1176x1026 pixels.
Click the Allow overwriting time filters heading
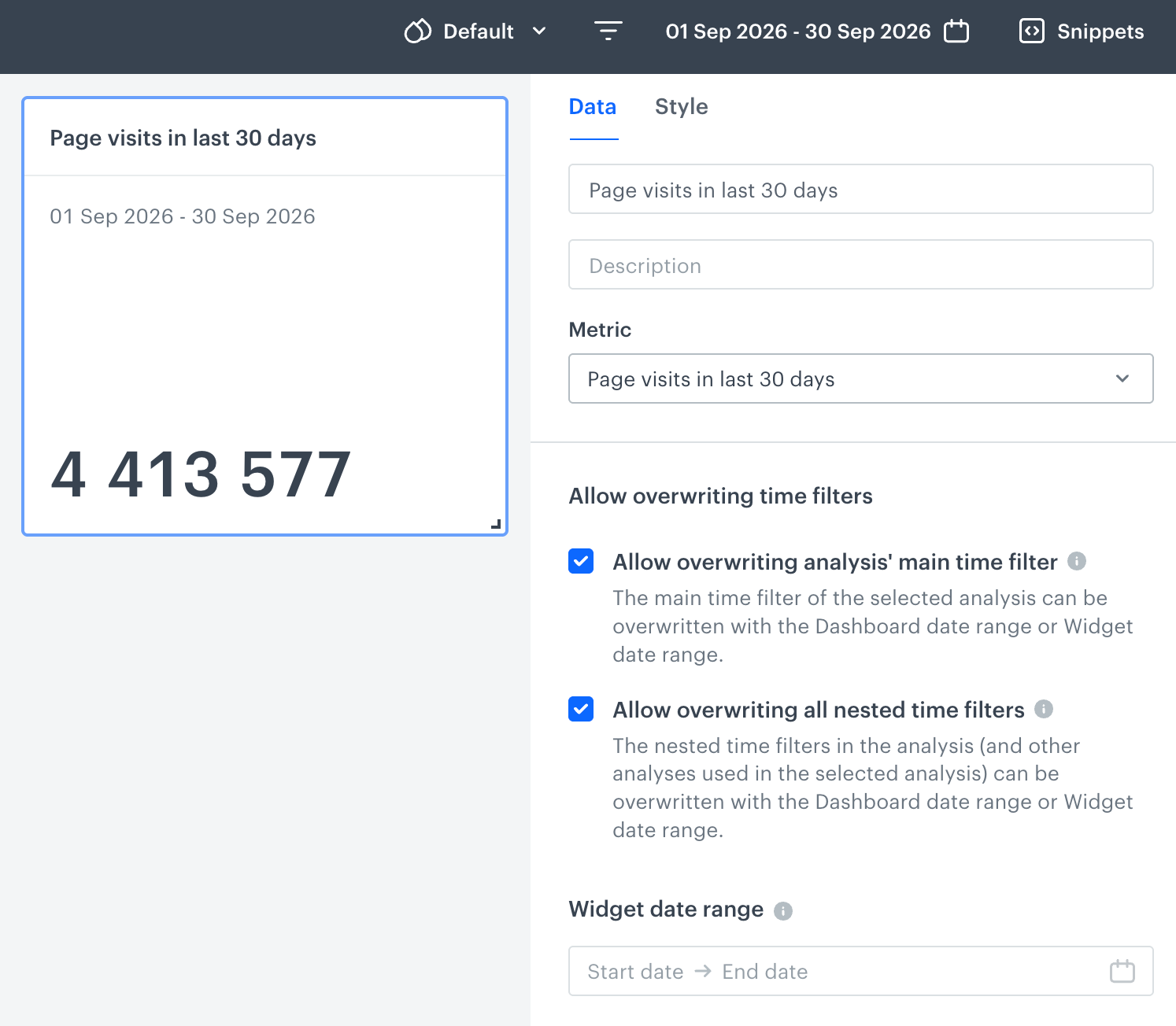tap(720, 496)
